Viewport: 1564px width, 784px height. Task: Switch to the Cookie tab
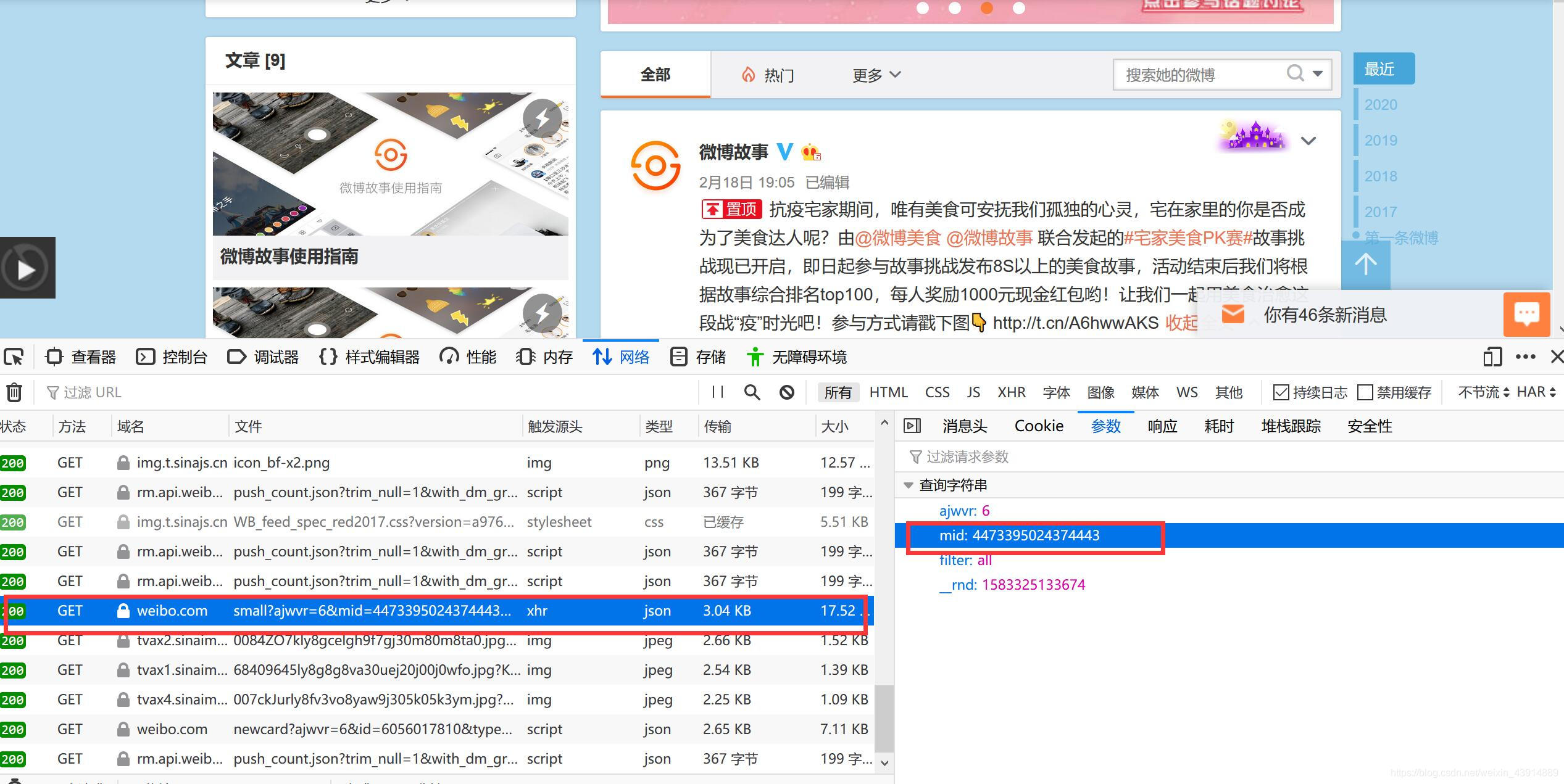coord(1039,426)
